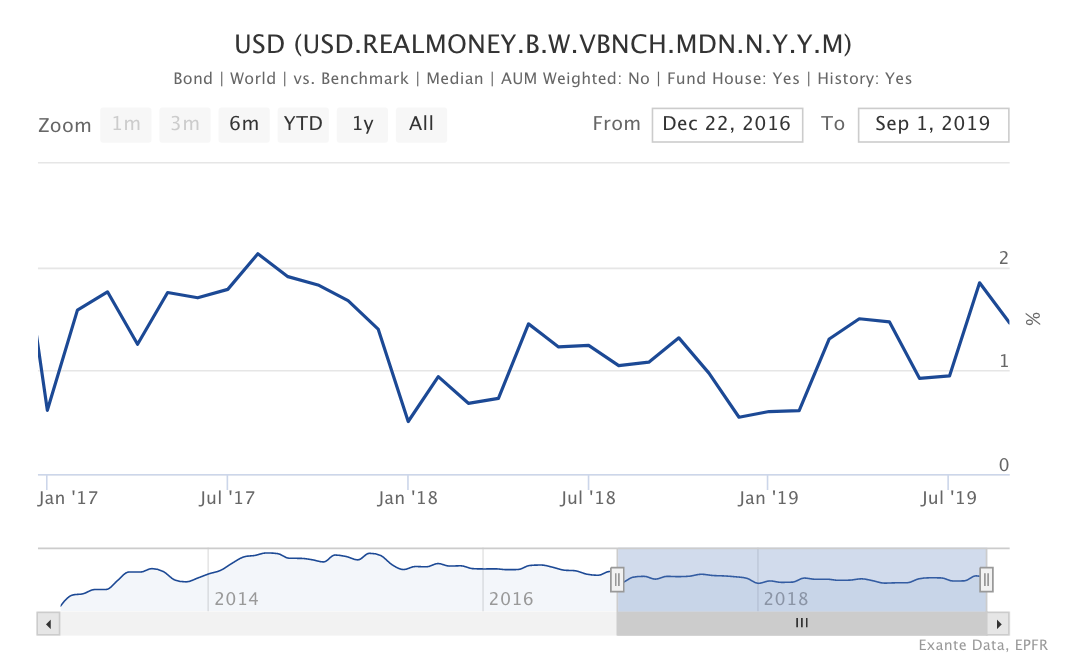
Task: Apply the YTD zoom preset
Action: (303, 124)
